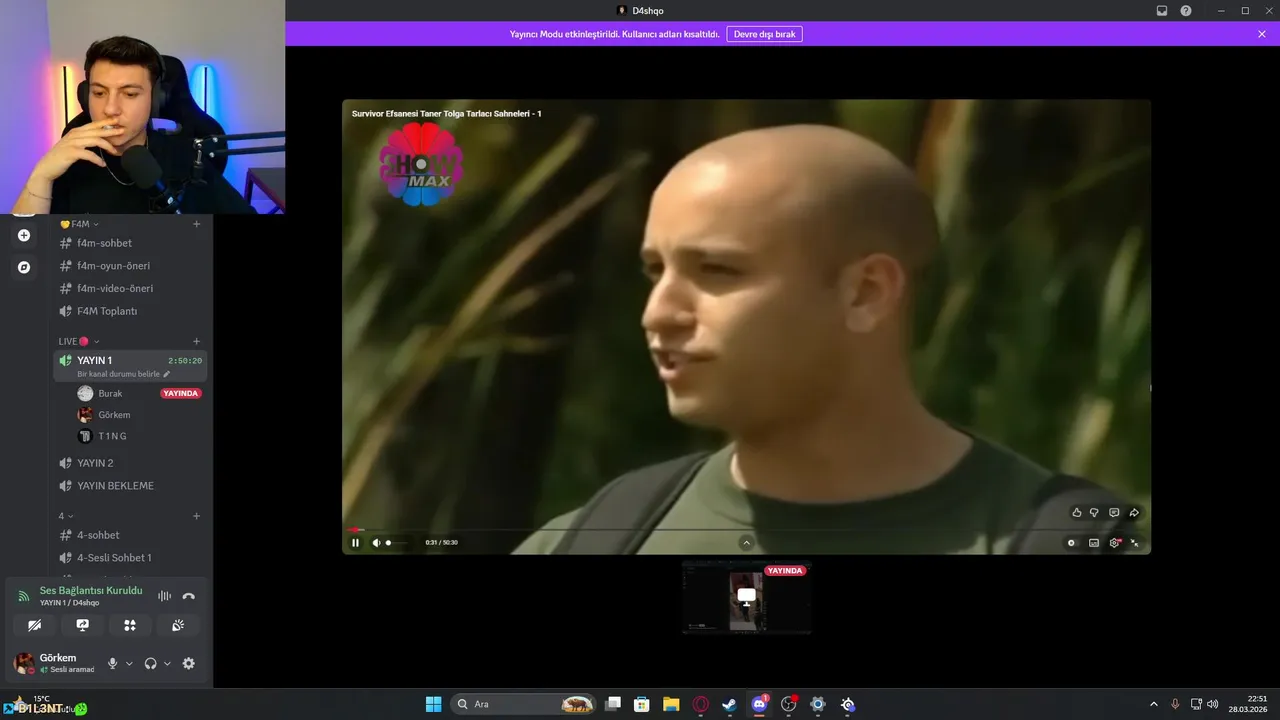Open headphone output options dropdown
This screenshot has height=720, width=1280.
click(x=167, y=664)
